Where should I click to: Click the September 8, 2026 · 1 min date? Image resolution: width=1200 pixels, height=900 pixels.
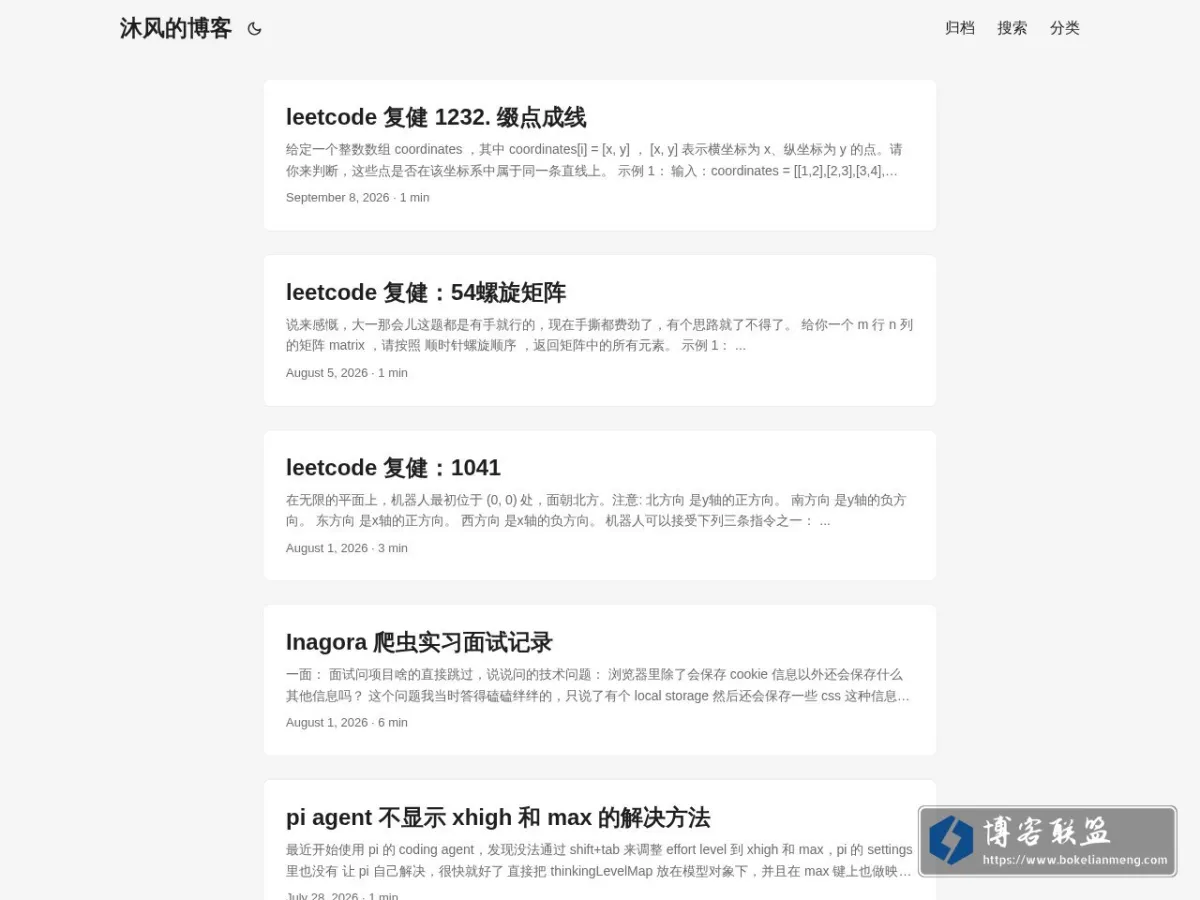pos(358,197)
